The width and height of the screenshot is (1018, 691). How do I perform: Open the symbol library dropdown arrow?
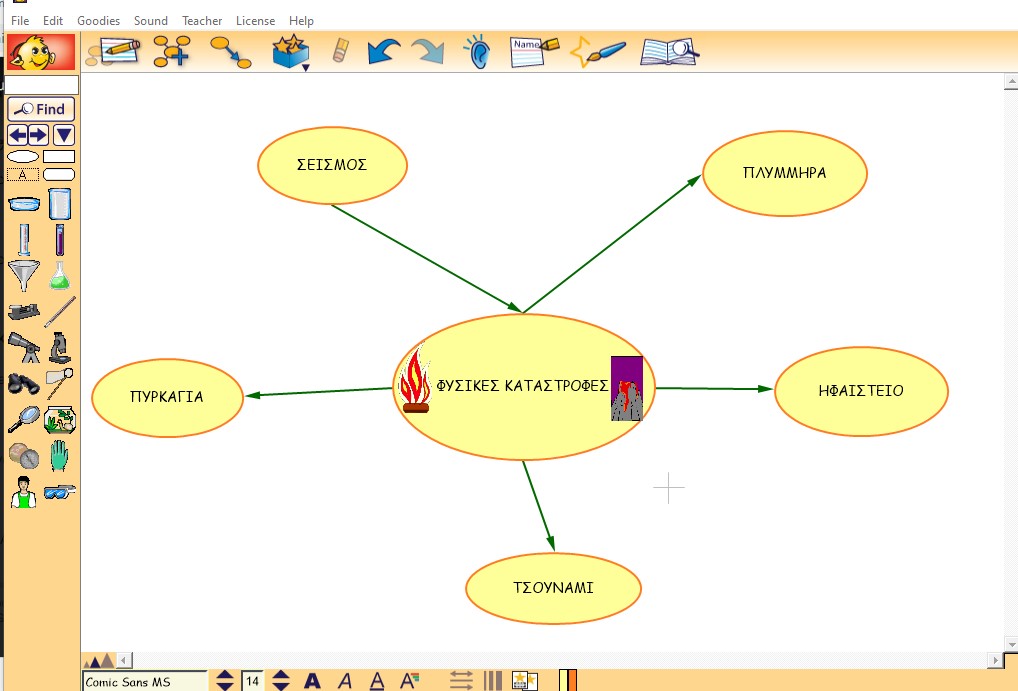[64, 135]
